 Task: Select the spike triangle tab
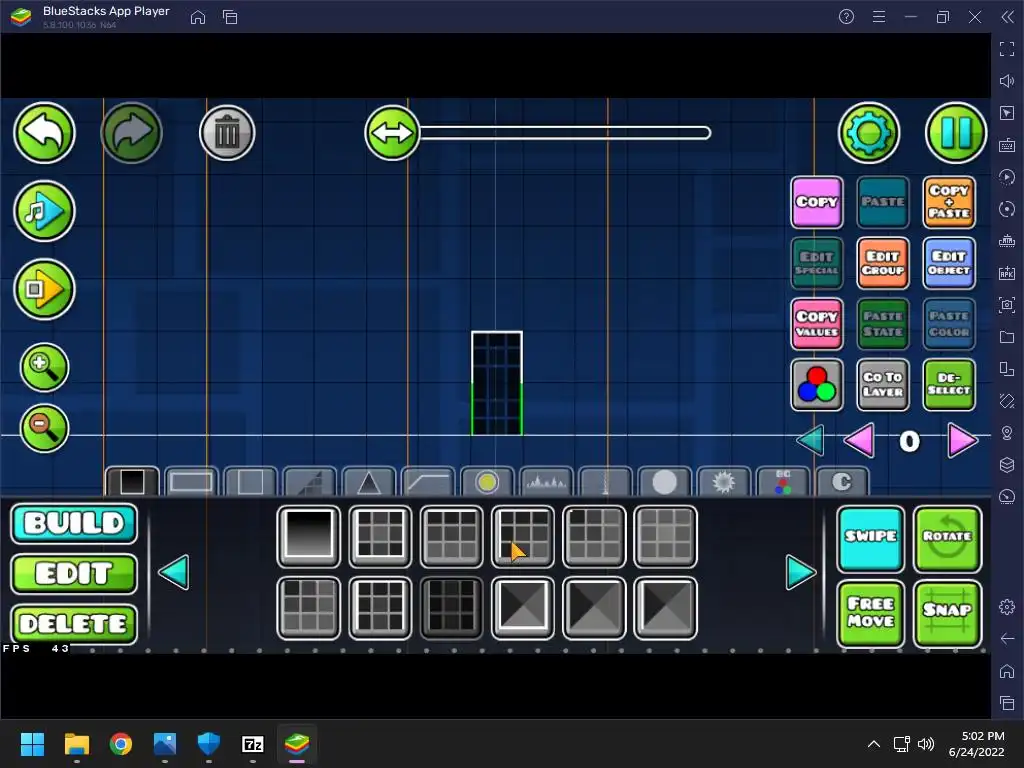tap(368, 482)
